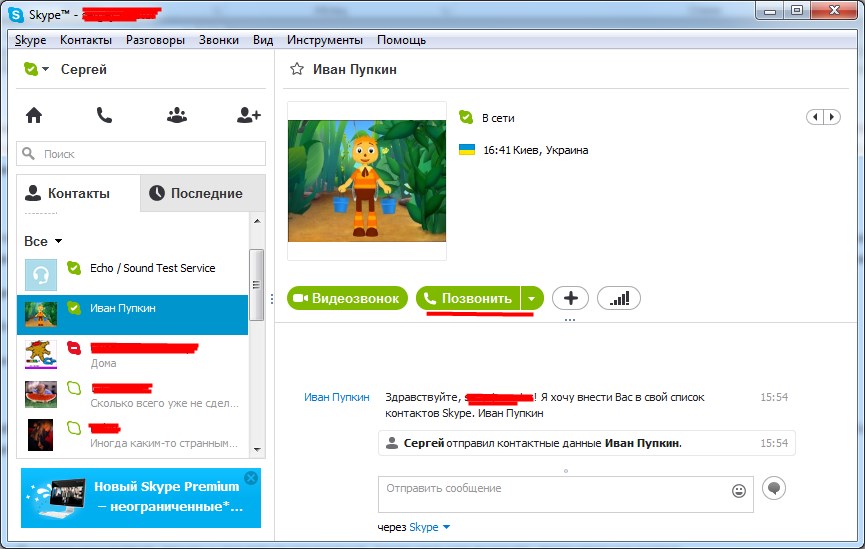Viewport: 865px width, 549px height.
Task: Open the Контакты menu
Action: pyautogui.click(x=86, y=40)
